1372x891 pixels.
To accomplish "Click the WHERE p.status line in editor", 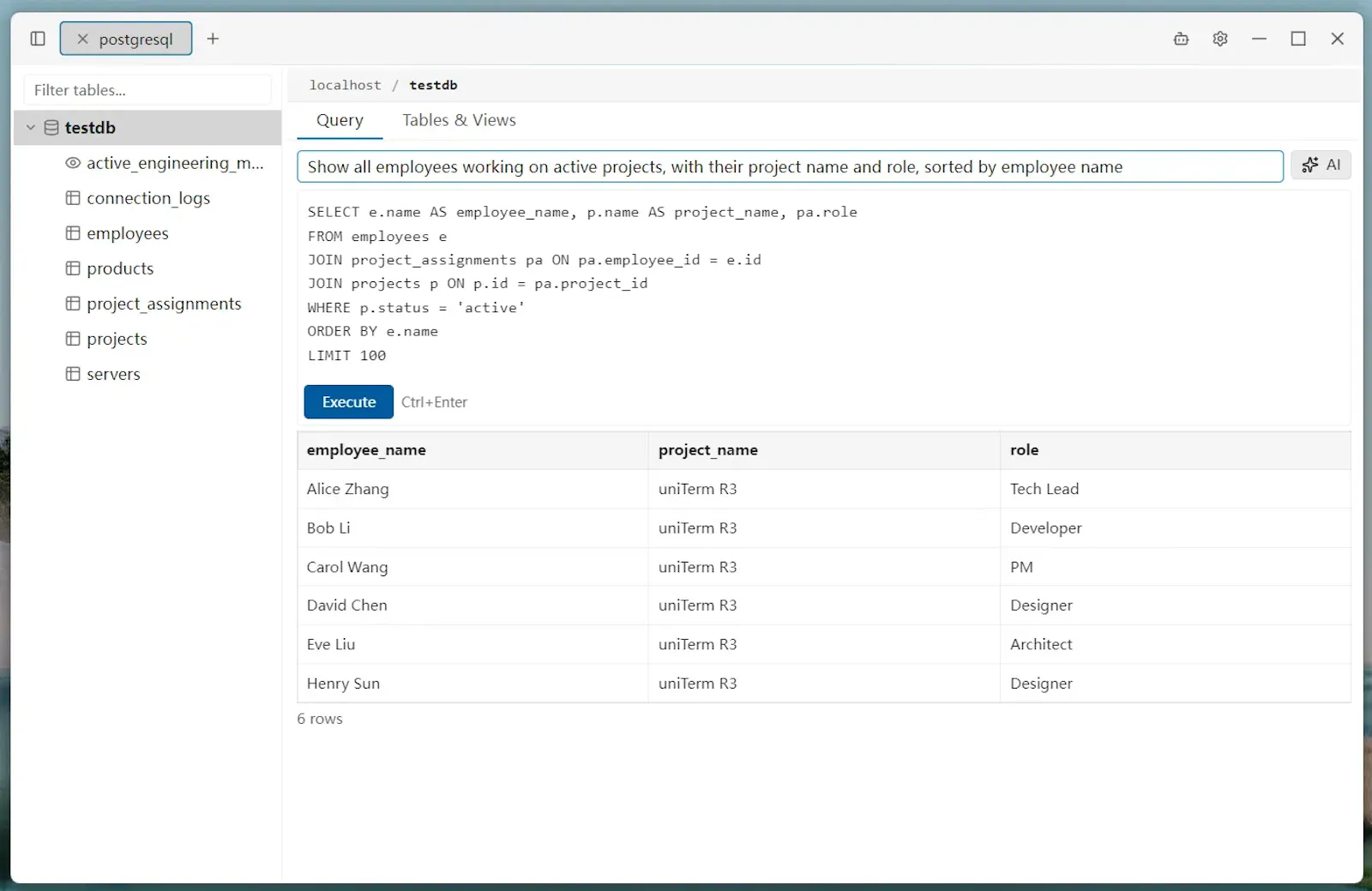I will pyautogui.click(x=416, y=307).
